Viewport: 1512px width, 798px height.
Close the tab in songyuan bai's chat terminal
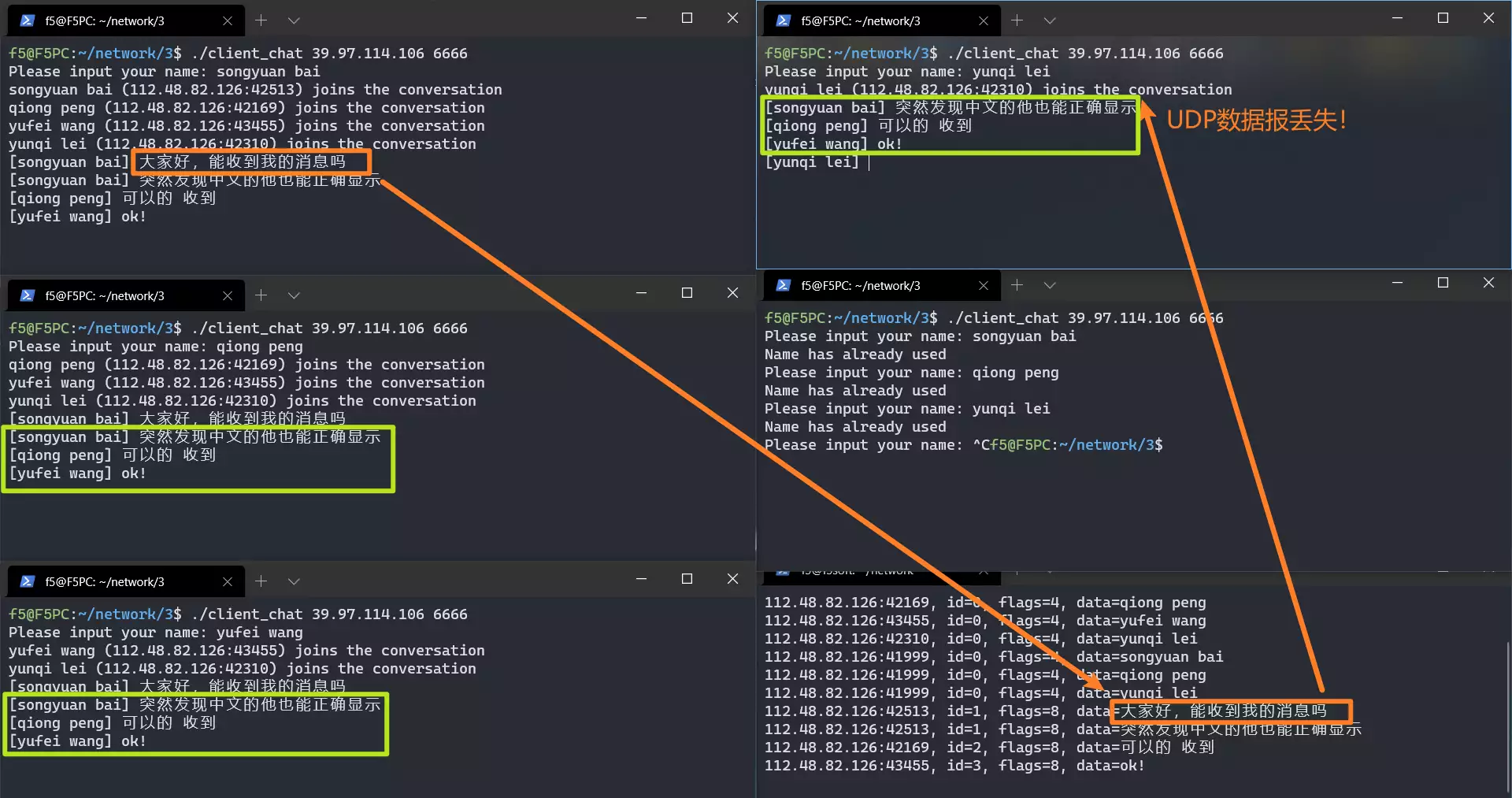click(228, 21)
